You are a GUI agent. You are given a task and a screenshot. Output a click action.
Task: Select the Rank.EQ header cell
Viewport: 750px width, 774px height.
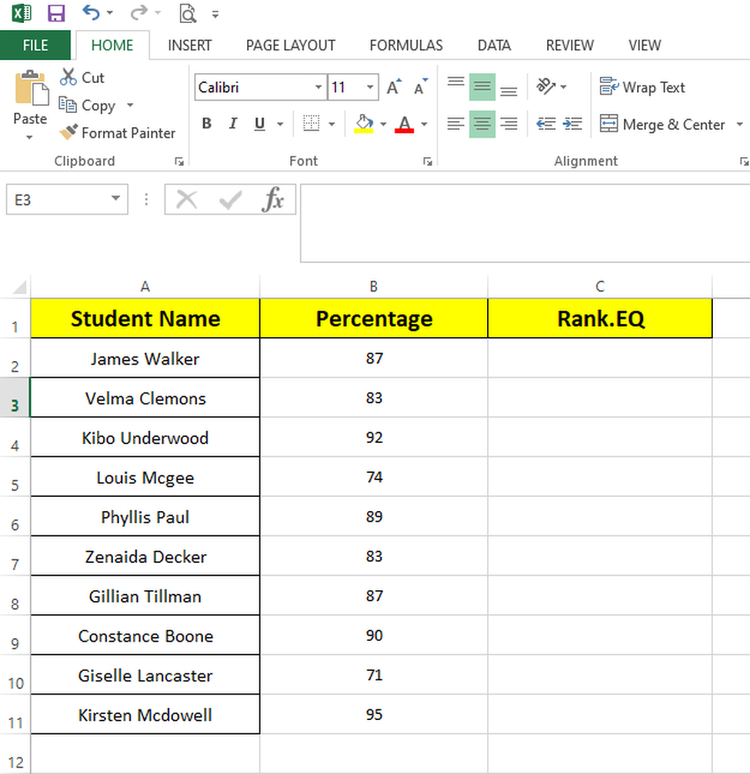(600, 318)
